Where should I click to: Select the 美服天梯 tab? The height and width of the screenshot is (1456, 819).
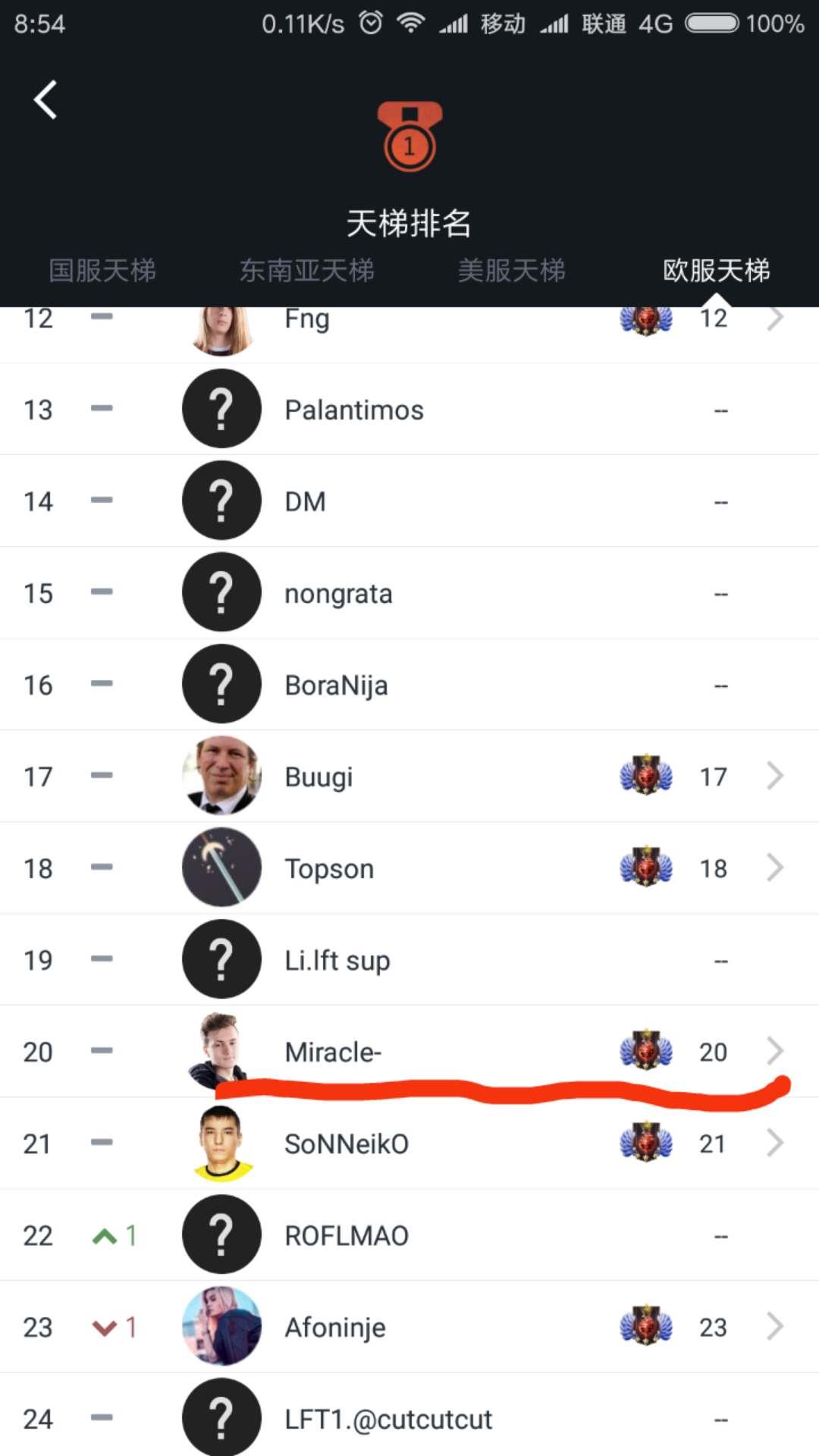(512, 270)
